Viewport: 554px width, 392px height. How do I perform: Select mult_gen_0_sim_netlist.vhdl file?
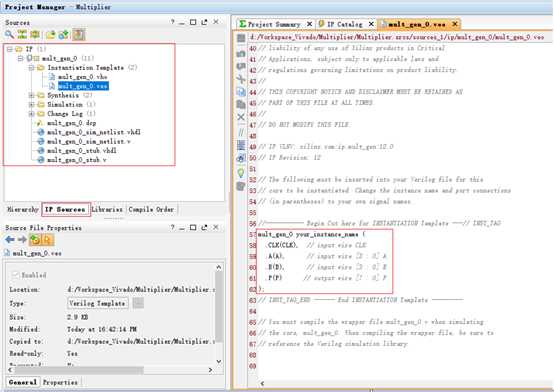point(94,132)
